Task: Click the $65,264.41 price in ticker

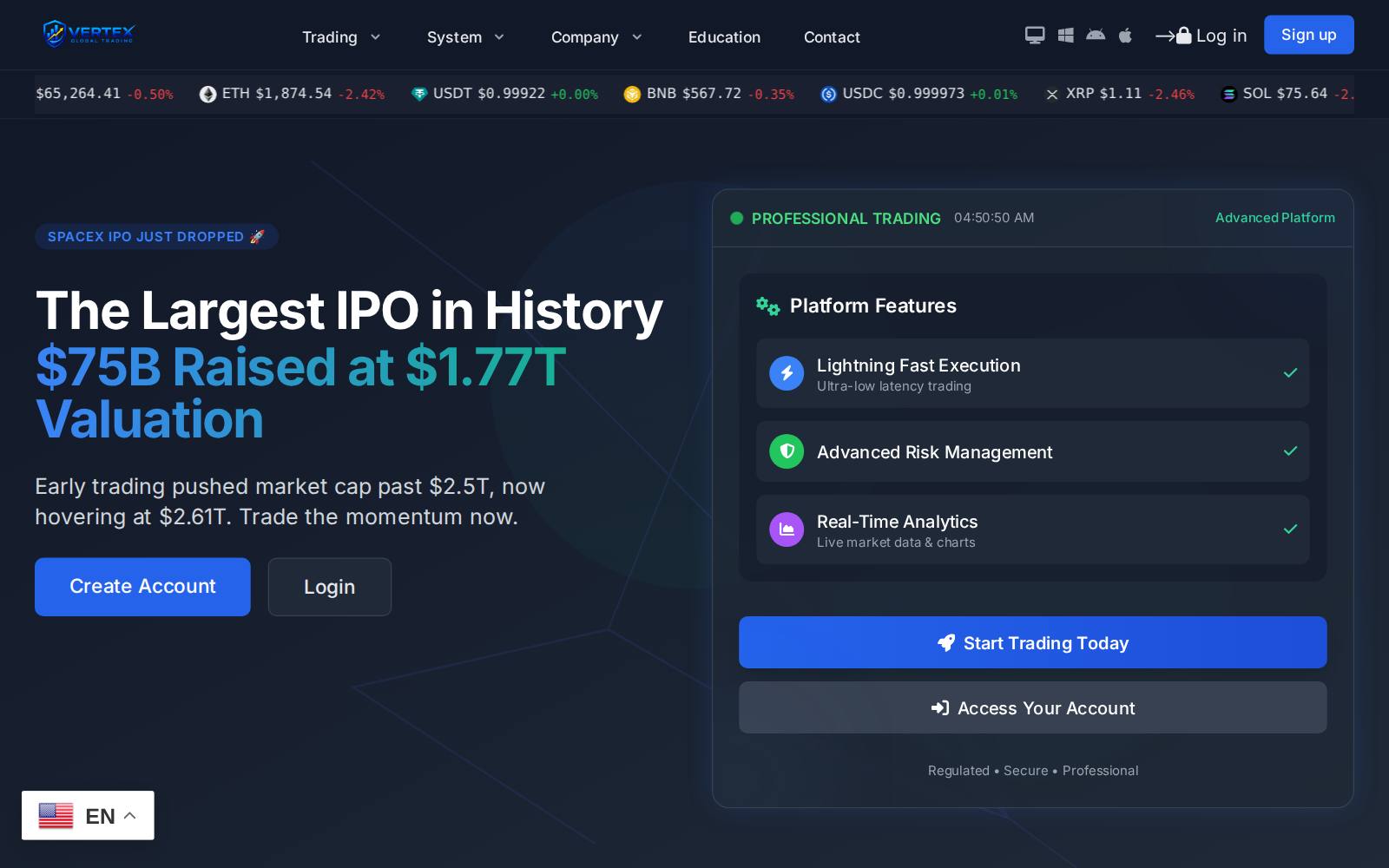Action: [78, 93]
